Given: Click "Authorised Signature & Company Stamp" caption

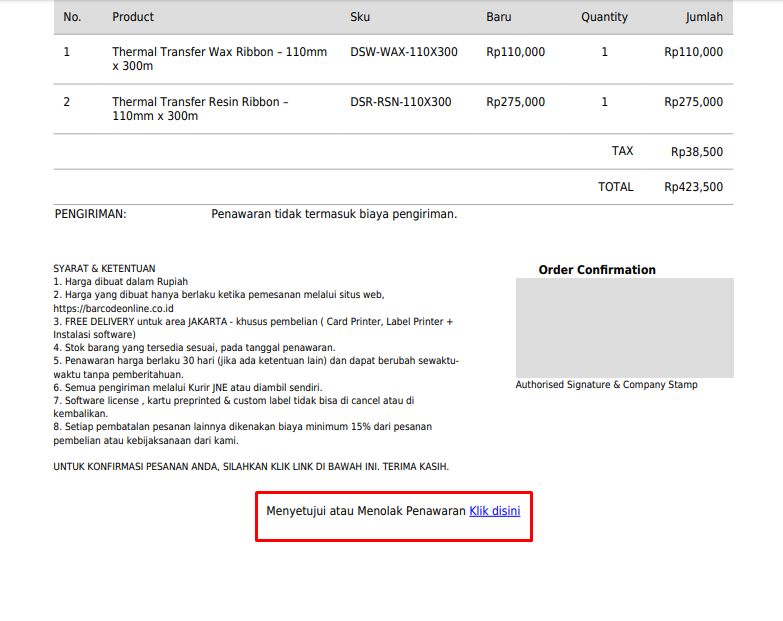Looking at the screenshot, I should coord(606,385).
